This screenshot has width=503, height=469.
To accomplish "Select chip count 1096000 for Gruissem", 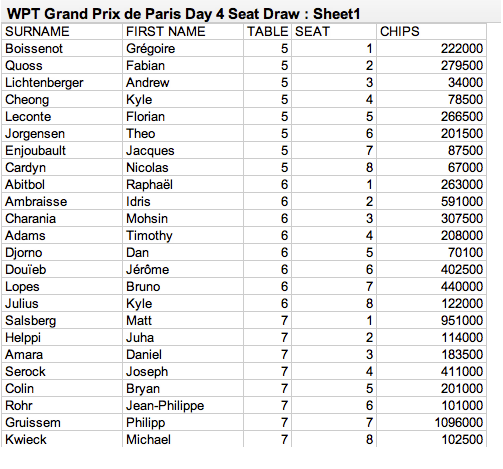I will pos(431,423).
